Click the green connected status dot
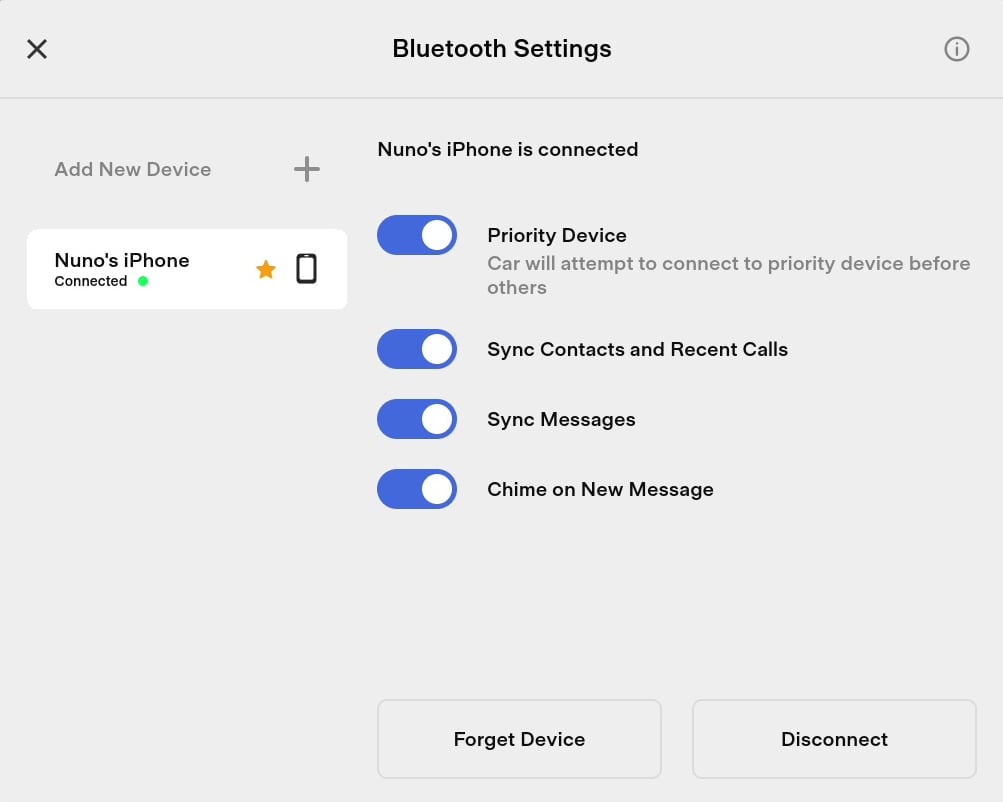Viewport: 1003px width, 802px height. click(143, 282)
